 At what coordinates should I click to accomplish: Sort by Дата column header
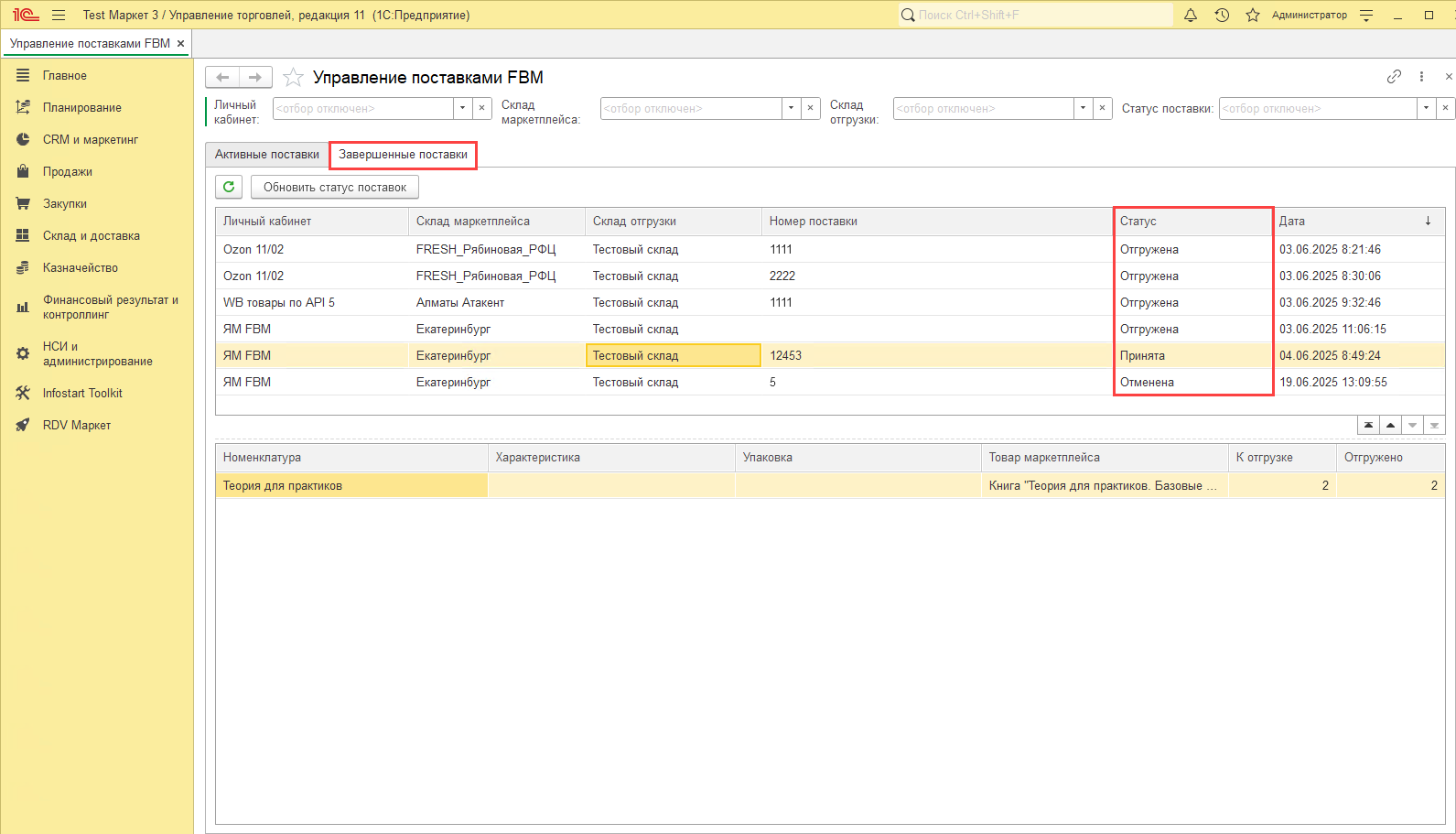click(x=1354, y=221)
